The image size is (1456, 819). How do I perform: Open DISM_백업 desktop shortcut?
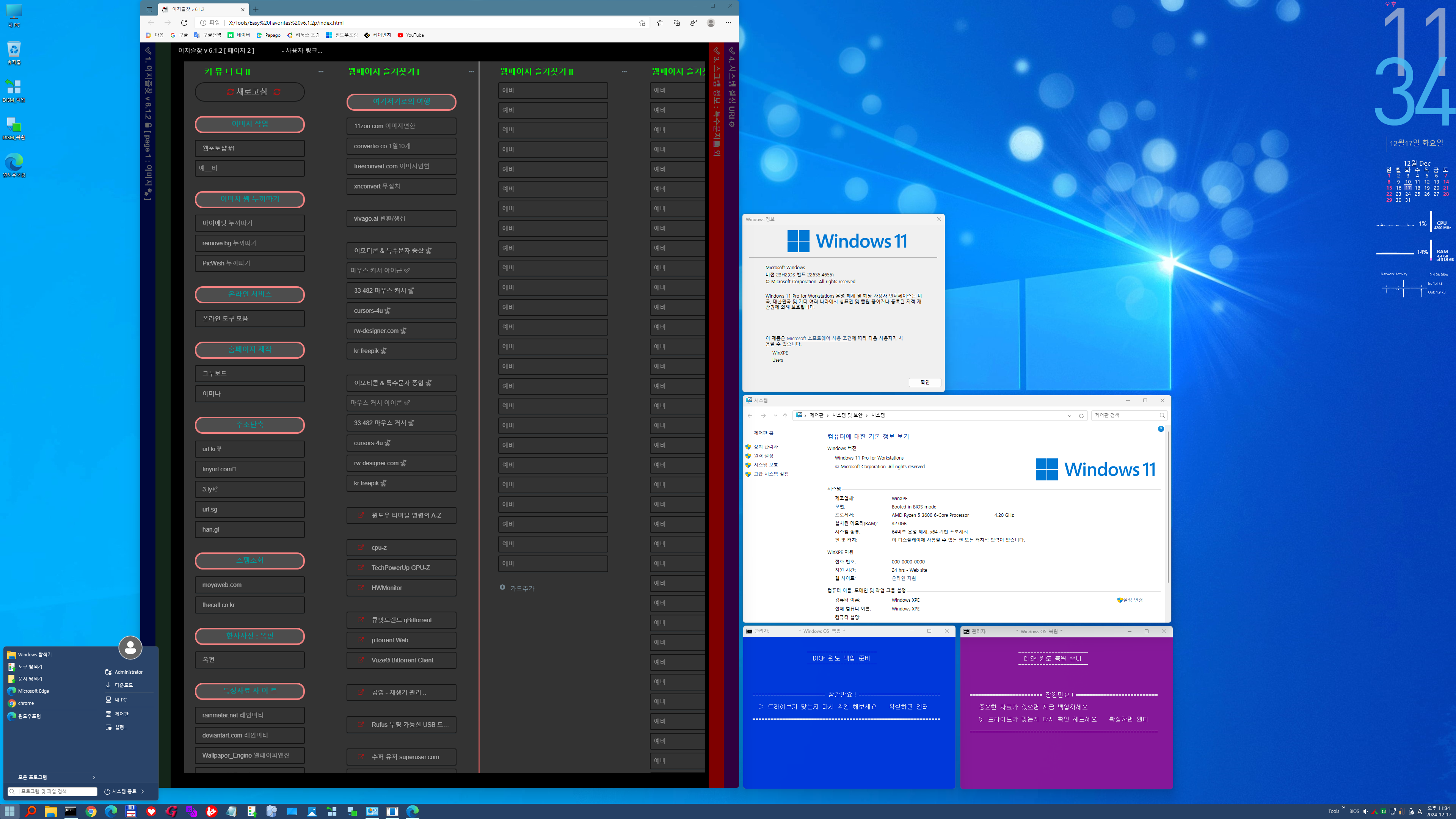pyautogui.click(x=14, y=91)
